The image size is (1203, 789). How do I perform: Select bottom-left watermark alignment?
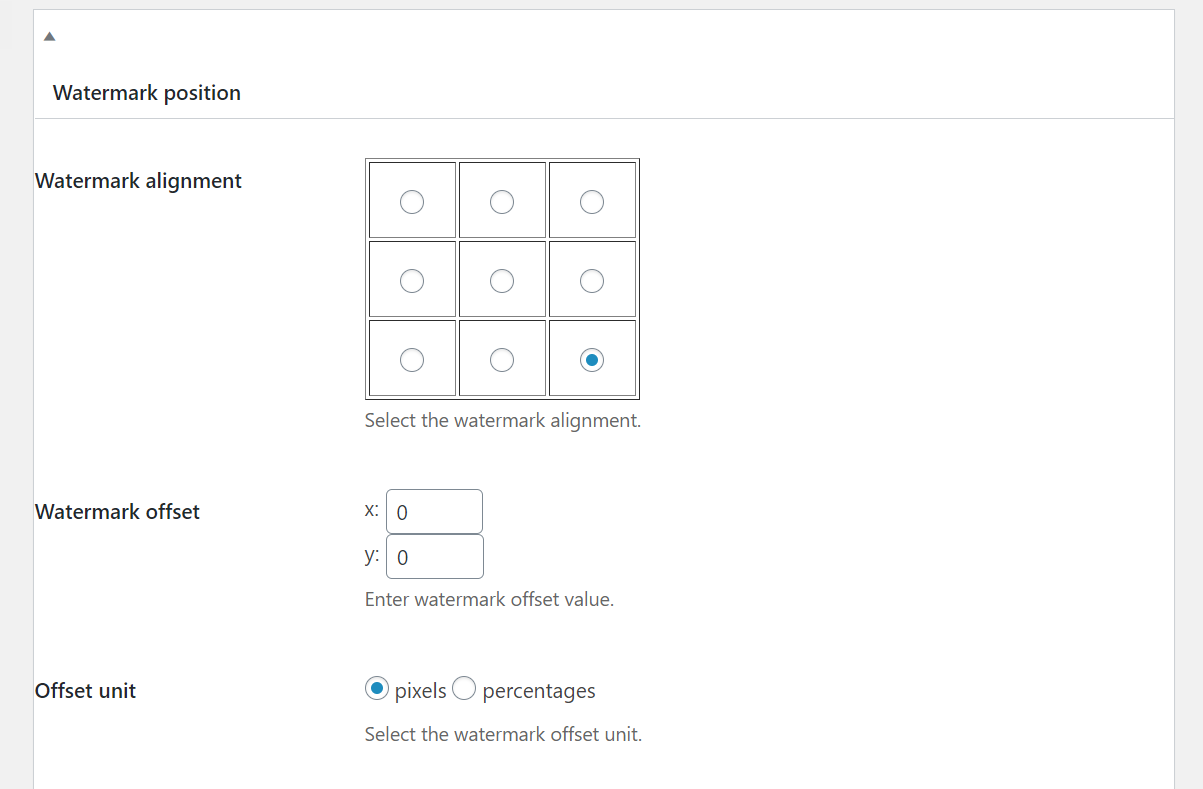coord(411,359)
